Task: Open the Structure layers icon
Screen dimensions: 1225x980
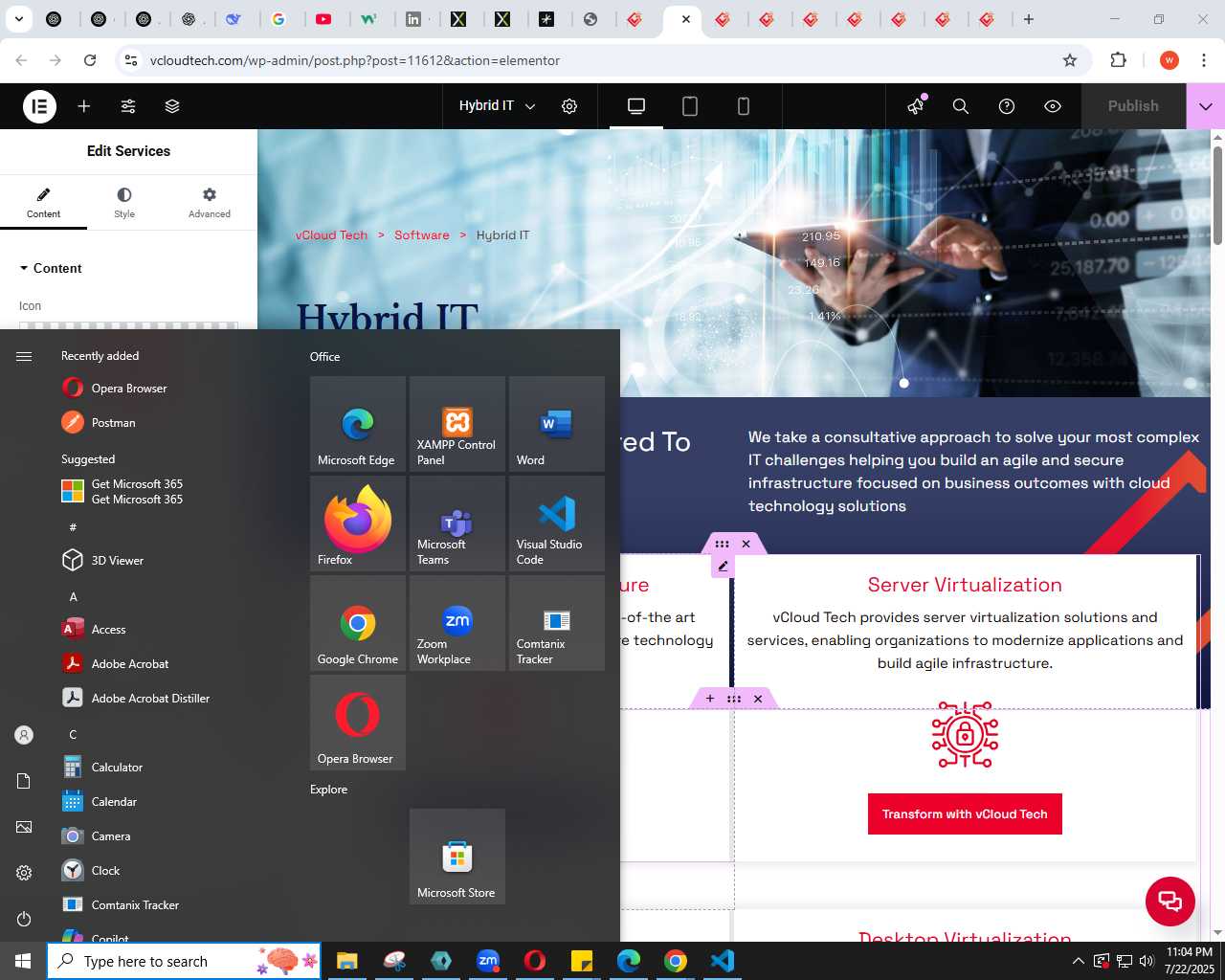Action: 172,106
